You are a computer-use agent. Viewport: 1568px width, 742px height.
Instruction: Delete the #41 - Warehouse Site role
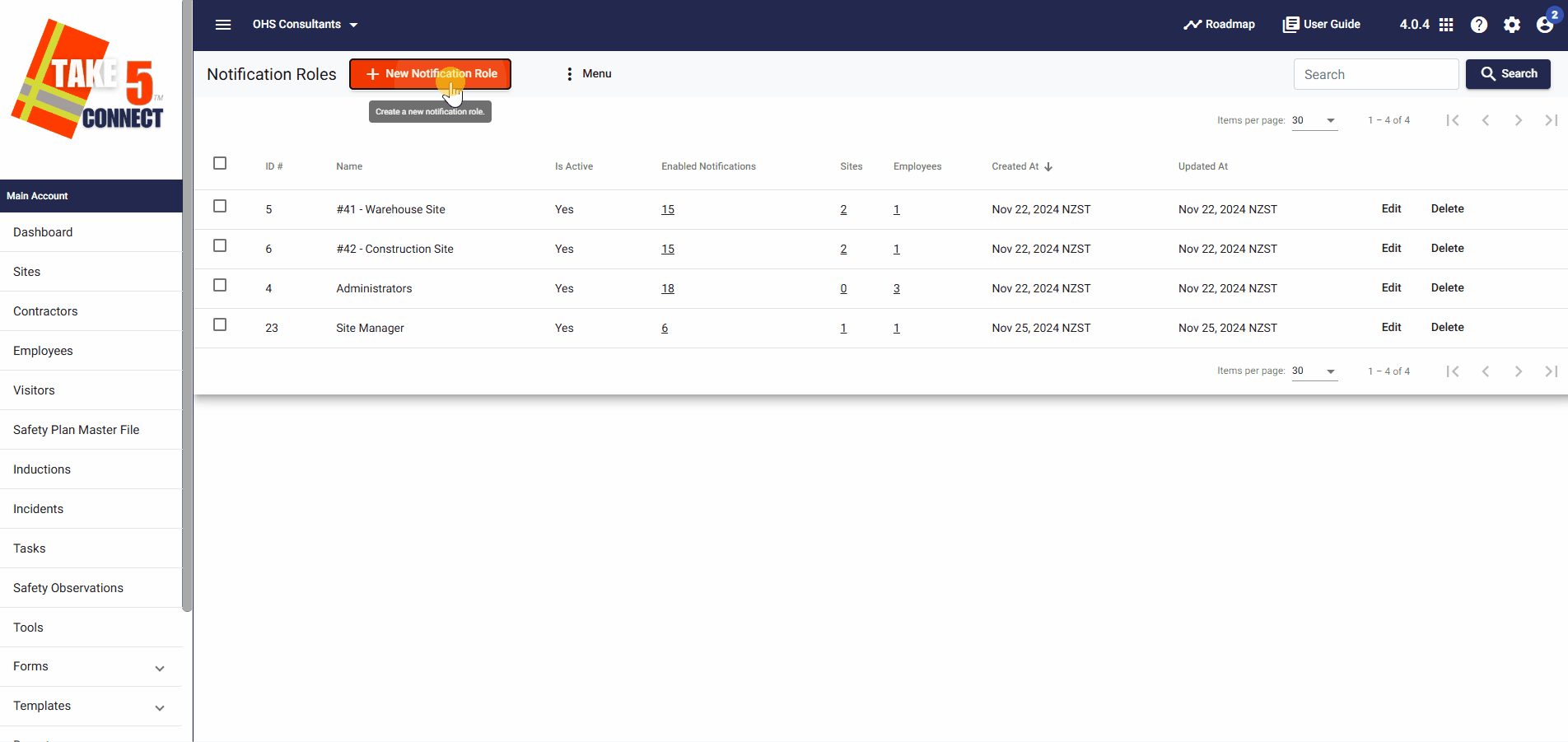click(1447, 209)
